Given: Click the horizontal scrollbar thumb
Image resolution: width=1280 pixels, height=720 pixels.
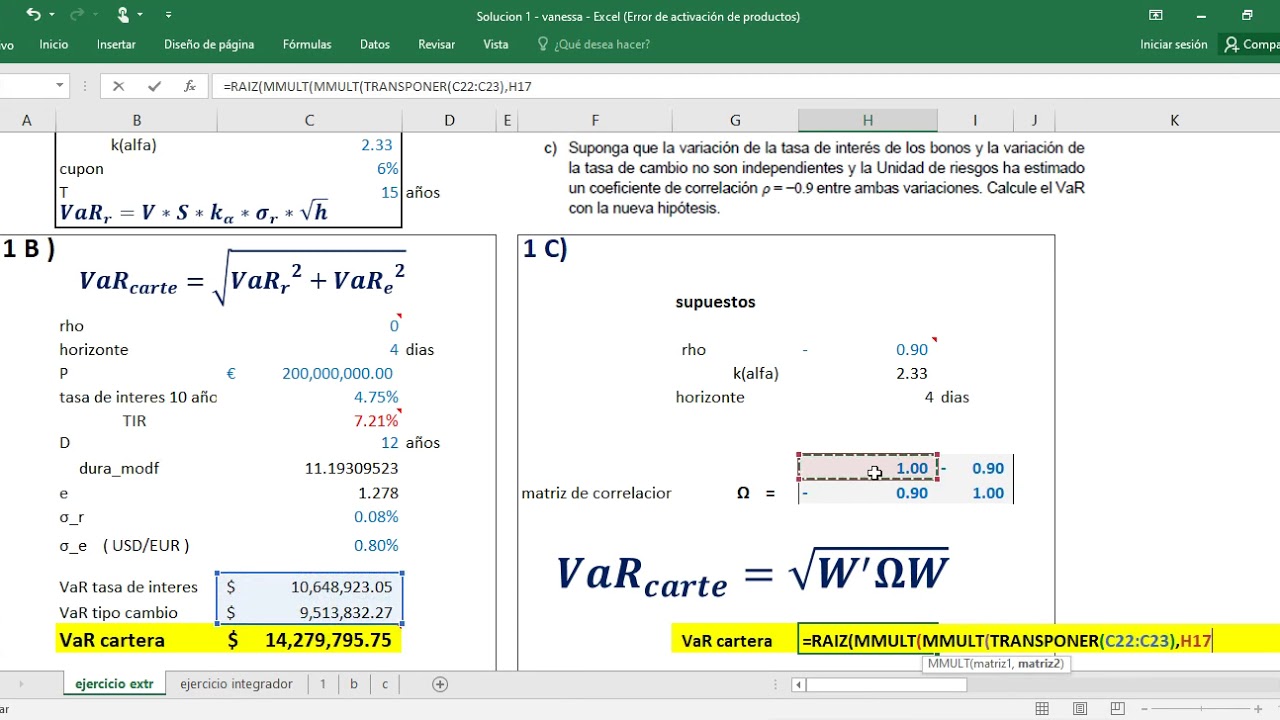Looking at the screenshot, I should tap(886, 685).
